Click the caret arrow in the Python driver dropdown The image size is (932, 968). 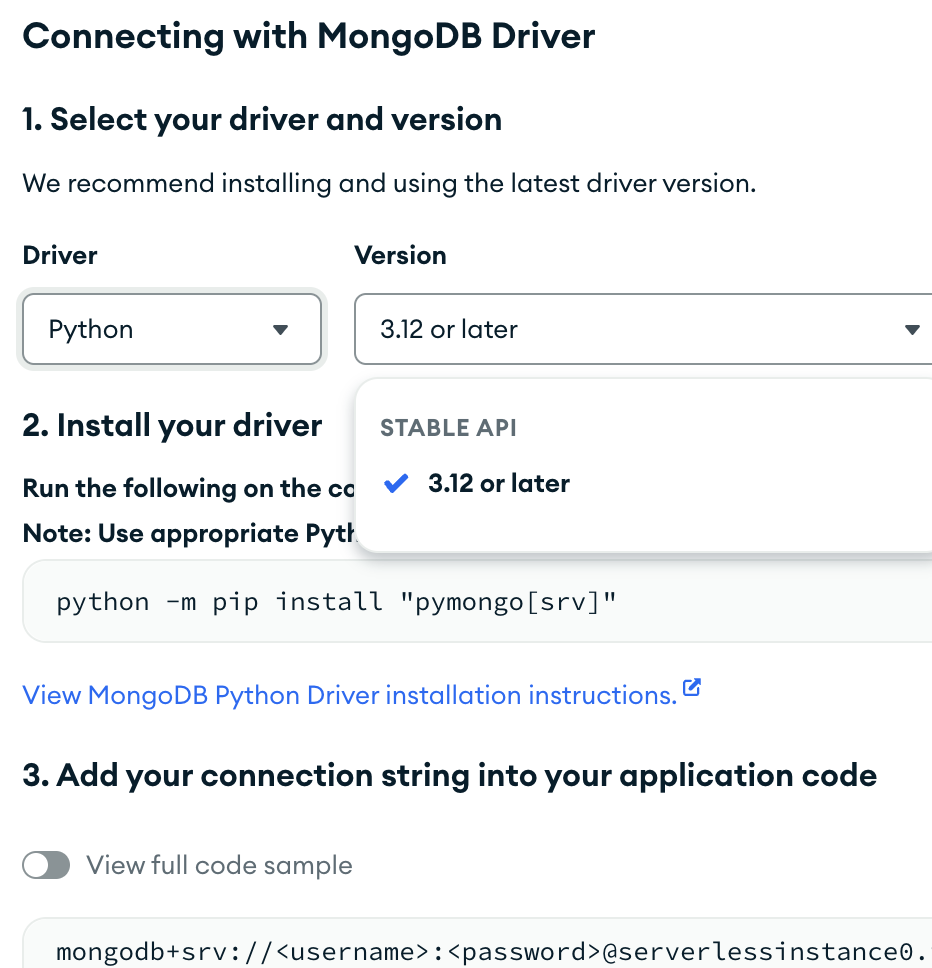[280, 330]
